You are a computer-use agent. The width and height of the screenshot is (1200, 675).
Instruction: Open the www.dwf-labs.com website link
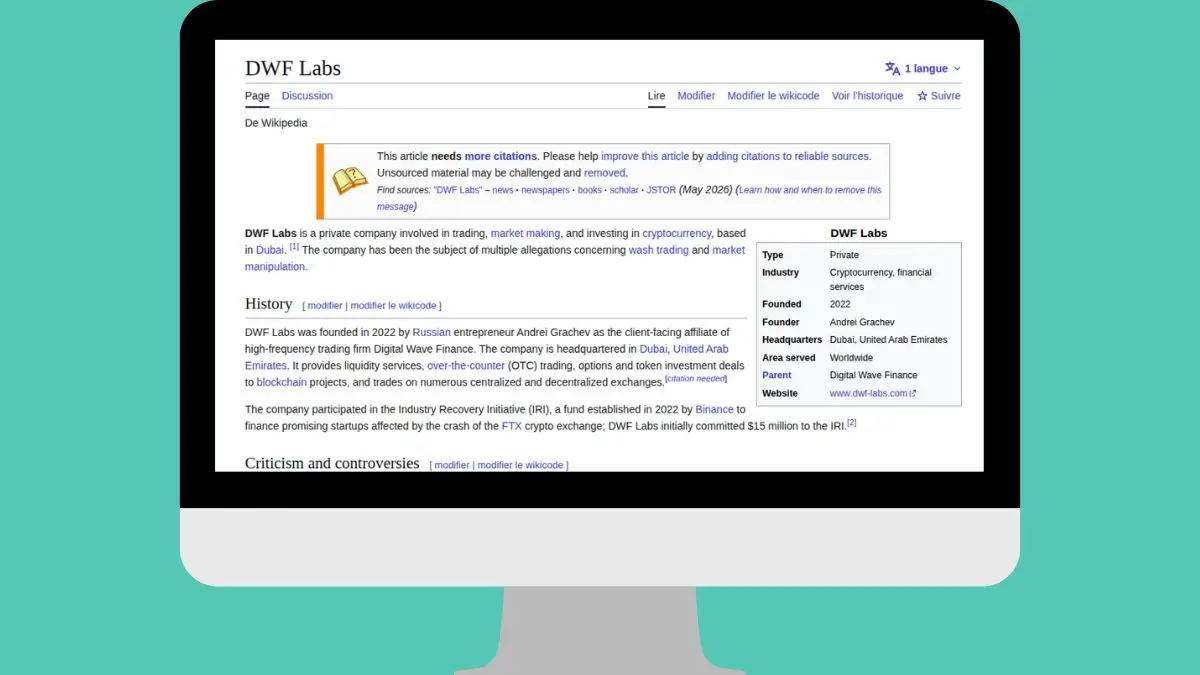pyautogui.click(x=869, y=394)
